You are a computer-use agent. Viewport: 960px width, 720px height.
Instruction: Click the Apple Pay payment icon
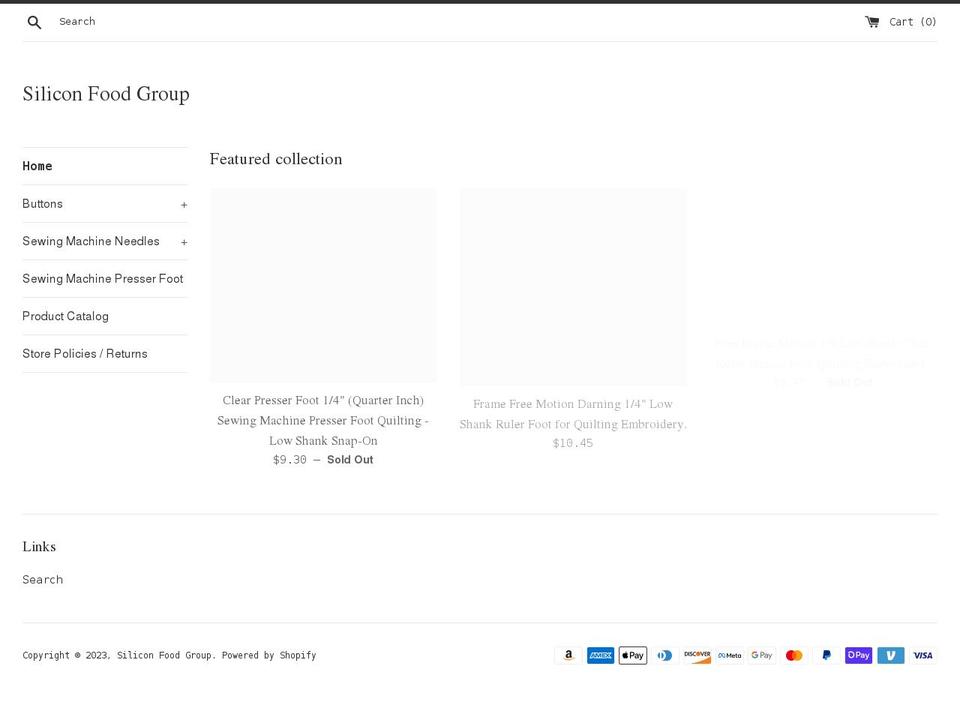[x=632, y=655]
